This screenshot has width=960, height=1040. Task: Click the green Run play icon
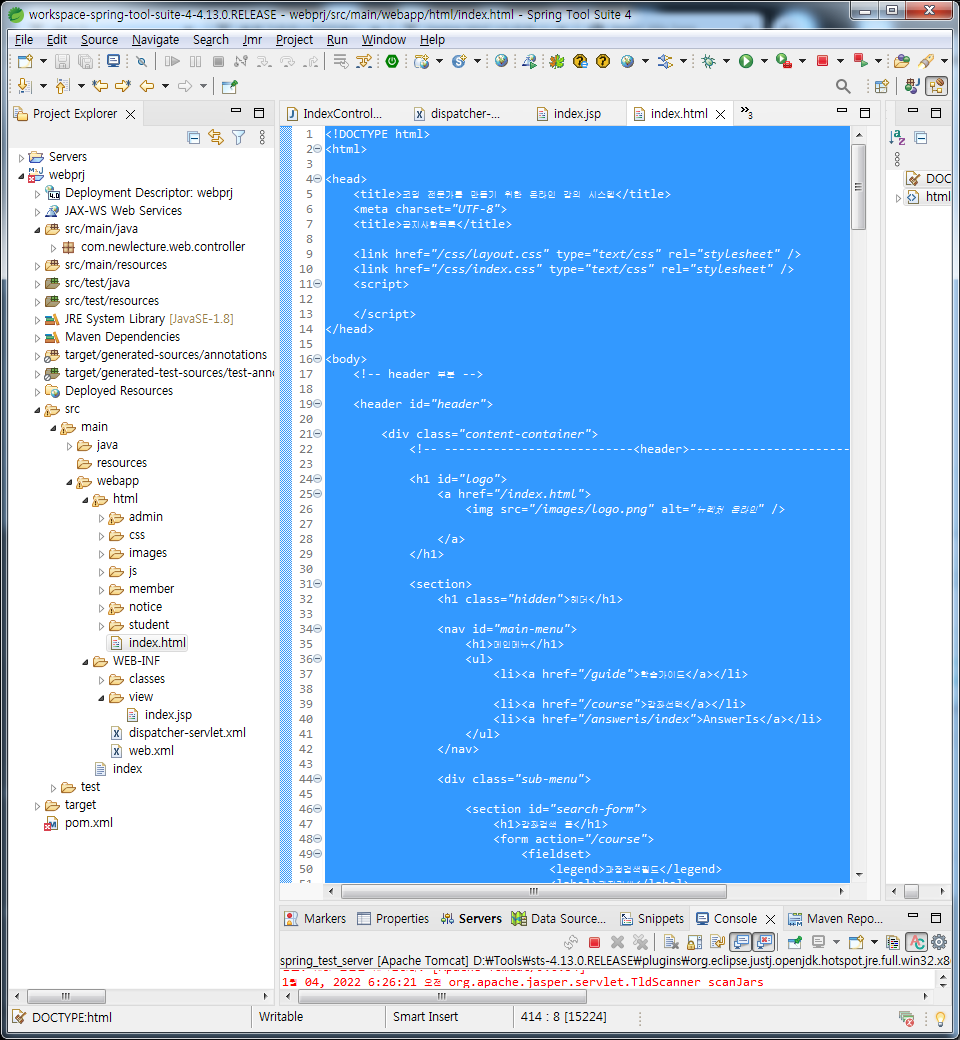[746, 62]
